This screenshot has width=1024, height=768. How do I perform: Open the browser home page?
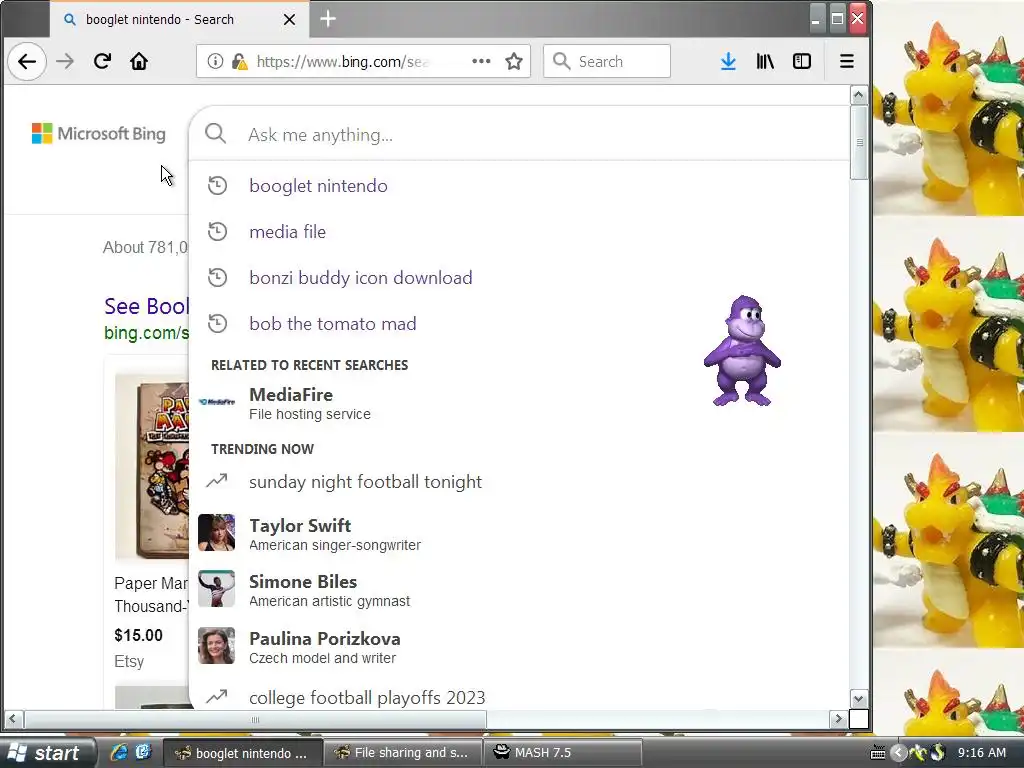click(138, 61)
